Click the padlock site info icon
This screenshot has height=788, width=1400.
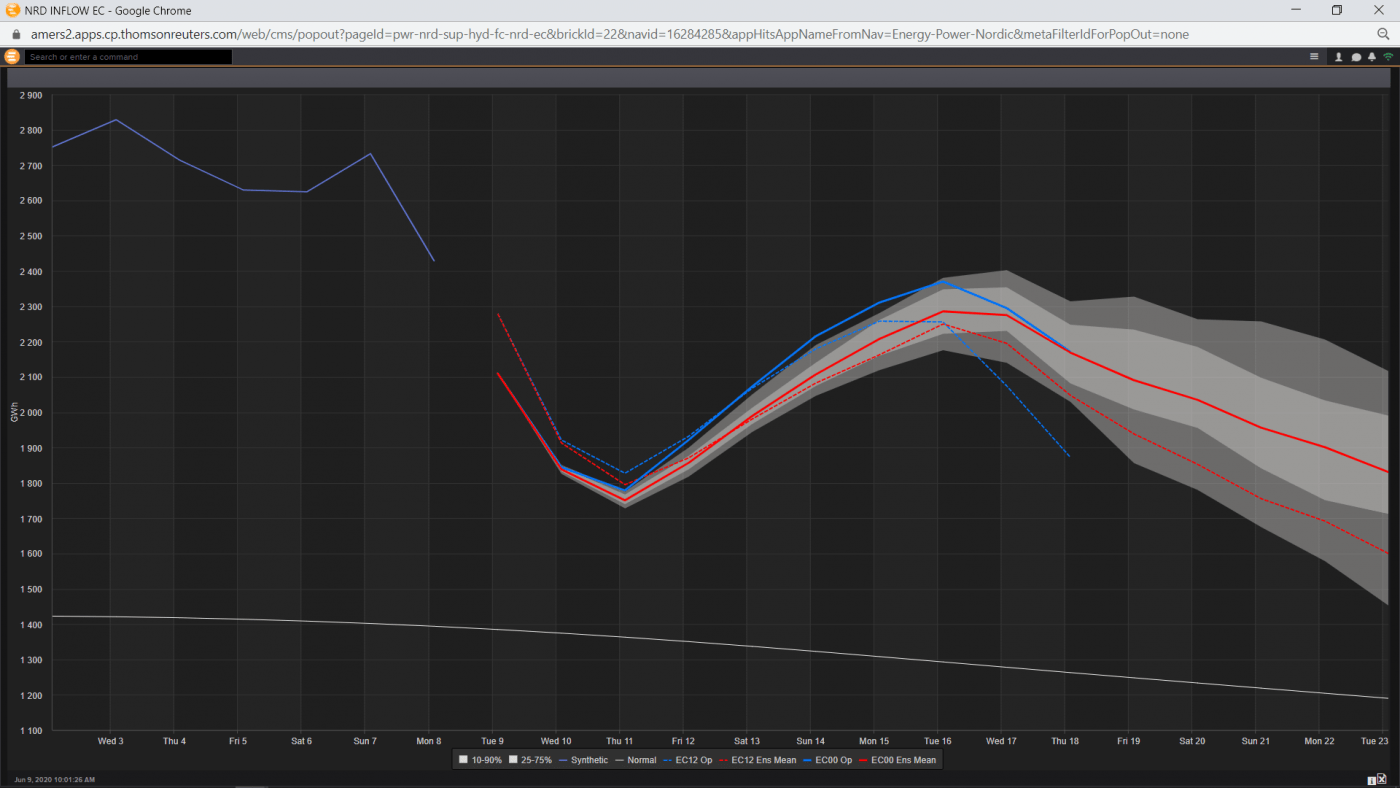(15, 34)
